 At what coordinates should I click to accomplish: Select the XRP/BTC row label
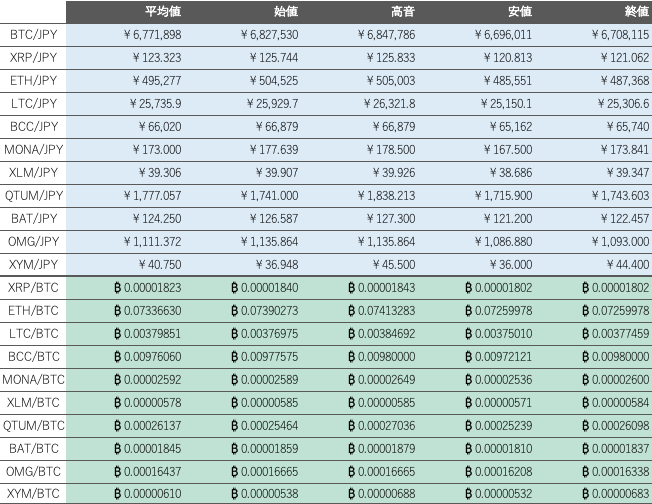(33, 287)
